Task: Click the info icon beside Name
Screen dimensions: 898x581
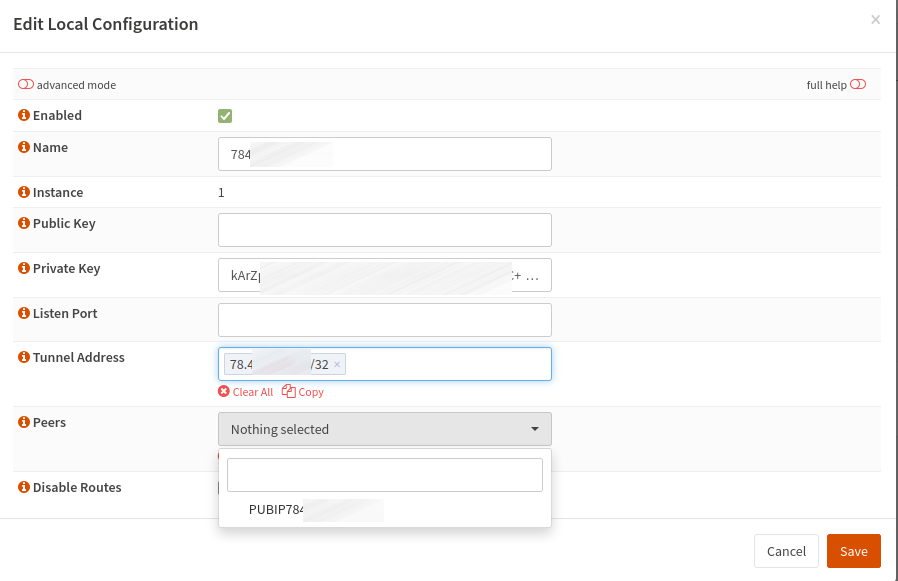Action: [x=24, y=148]
